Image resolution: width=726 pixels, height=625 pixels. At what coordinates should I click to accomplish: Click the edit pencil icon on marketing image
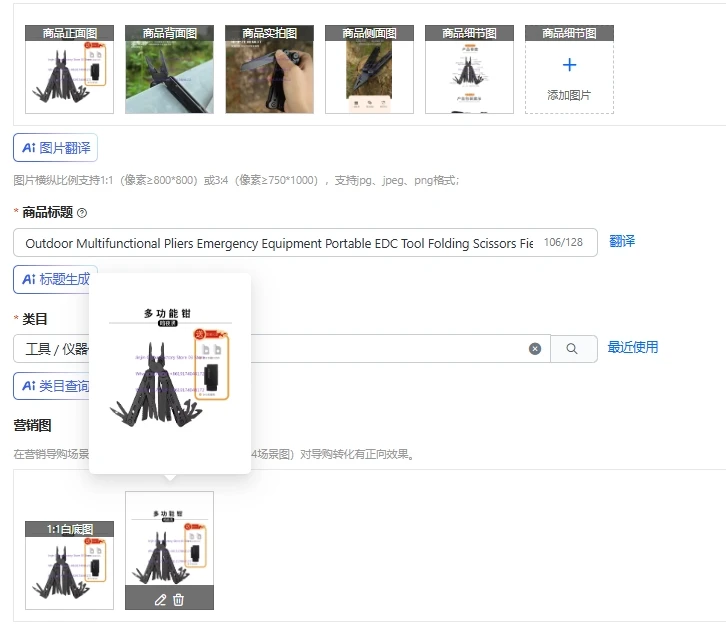[160, 600]
